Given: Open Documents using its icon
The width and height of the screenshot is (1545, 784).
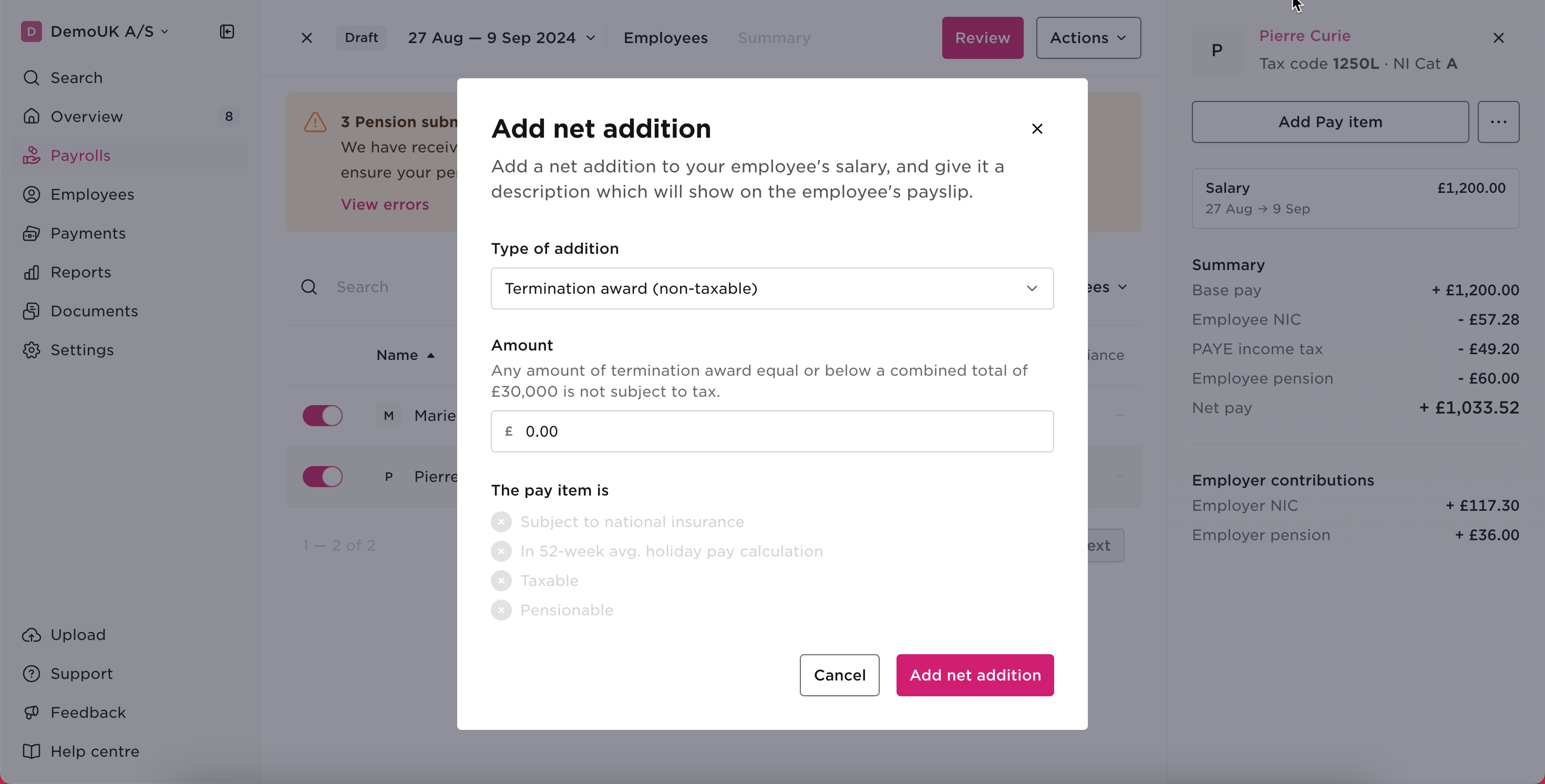Looking at the screenshot, I should [32, 311].
